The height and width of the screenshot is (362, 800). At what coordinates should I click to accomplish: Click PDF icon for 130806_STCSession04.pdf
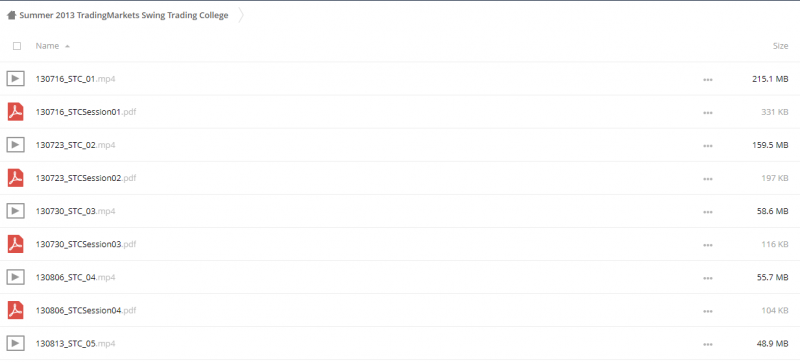(16, 310)
